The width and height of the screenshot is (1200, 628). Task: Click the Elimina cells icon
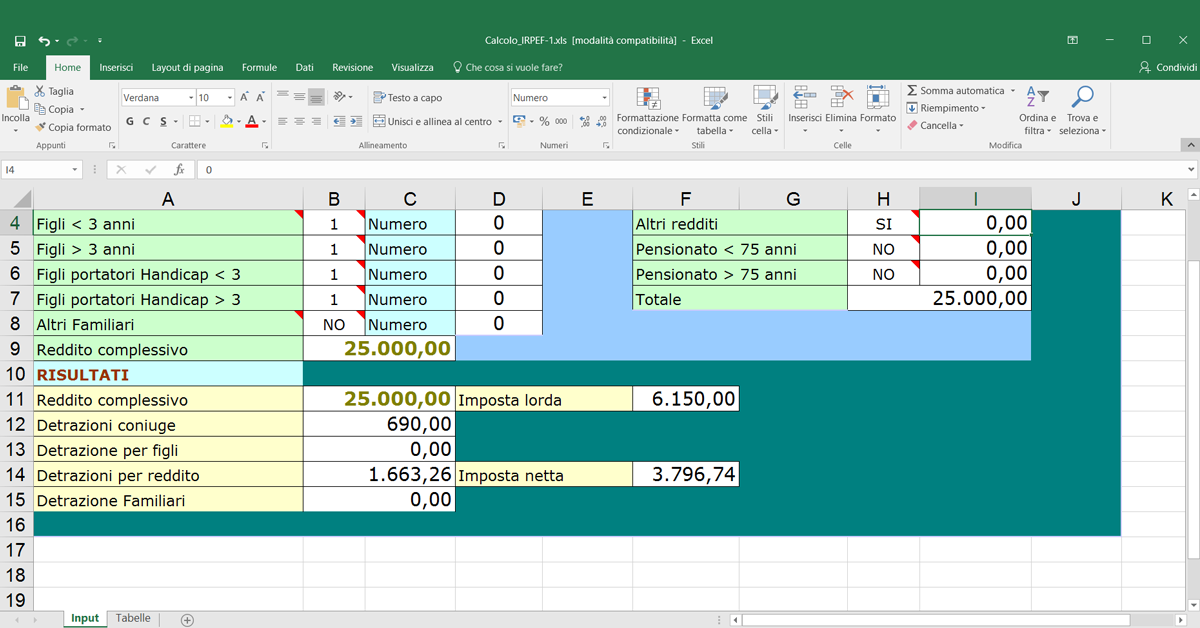point(841,98)
